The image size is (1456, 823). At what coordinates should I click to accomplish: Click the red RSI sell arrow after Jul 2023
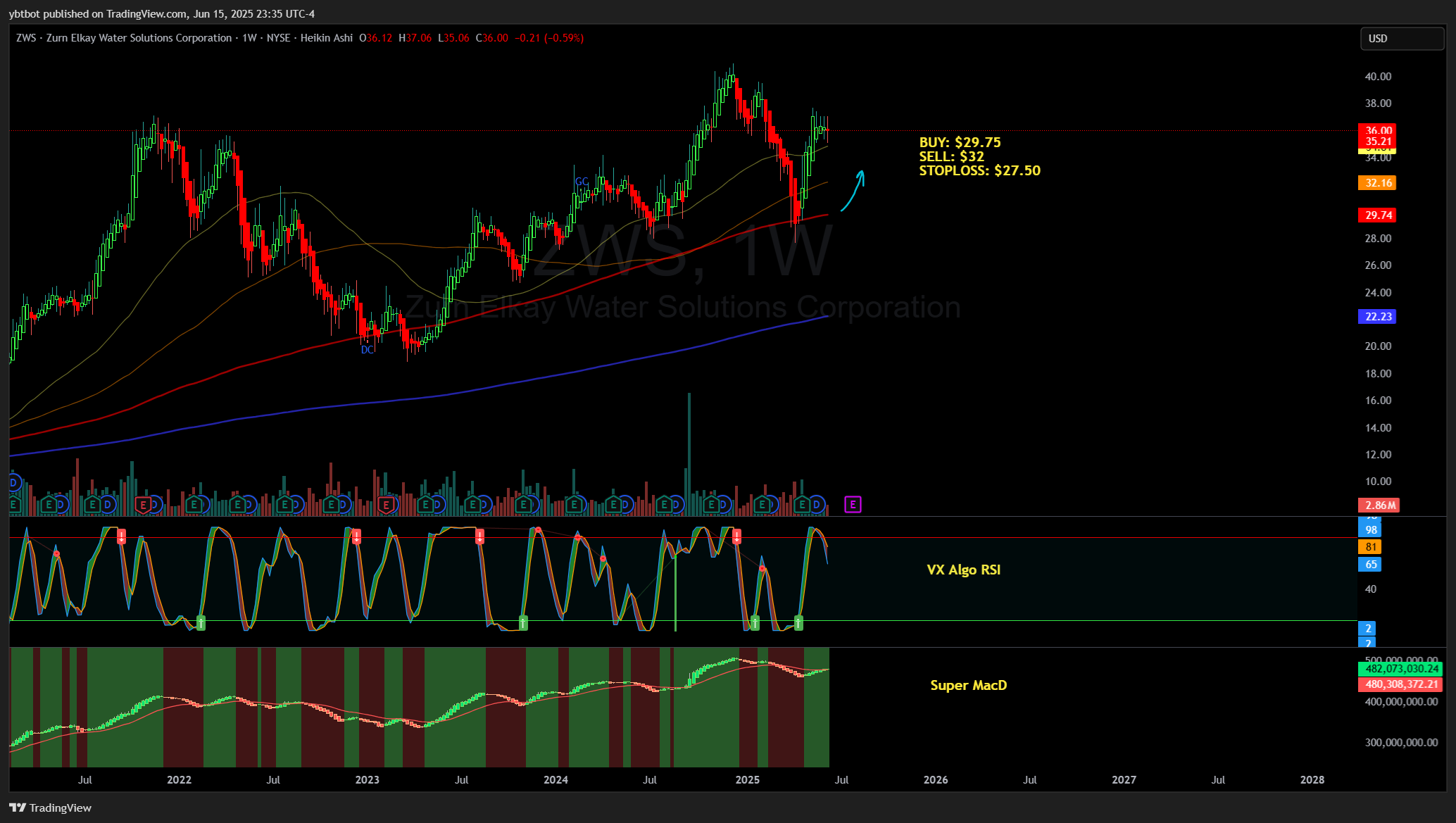(x=479, y=536)
